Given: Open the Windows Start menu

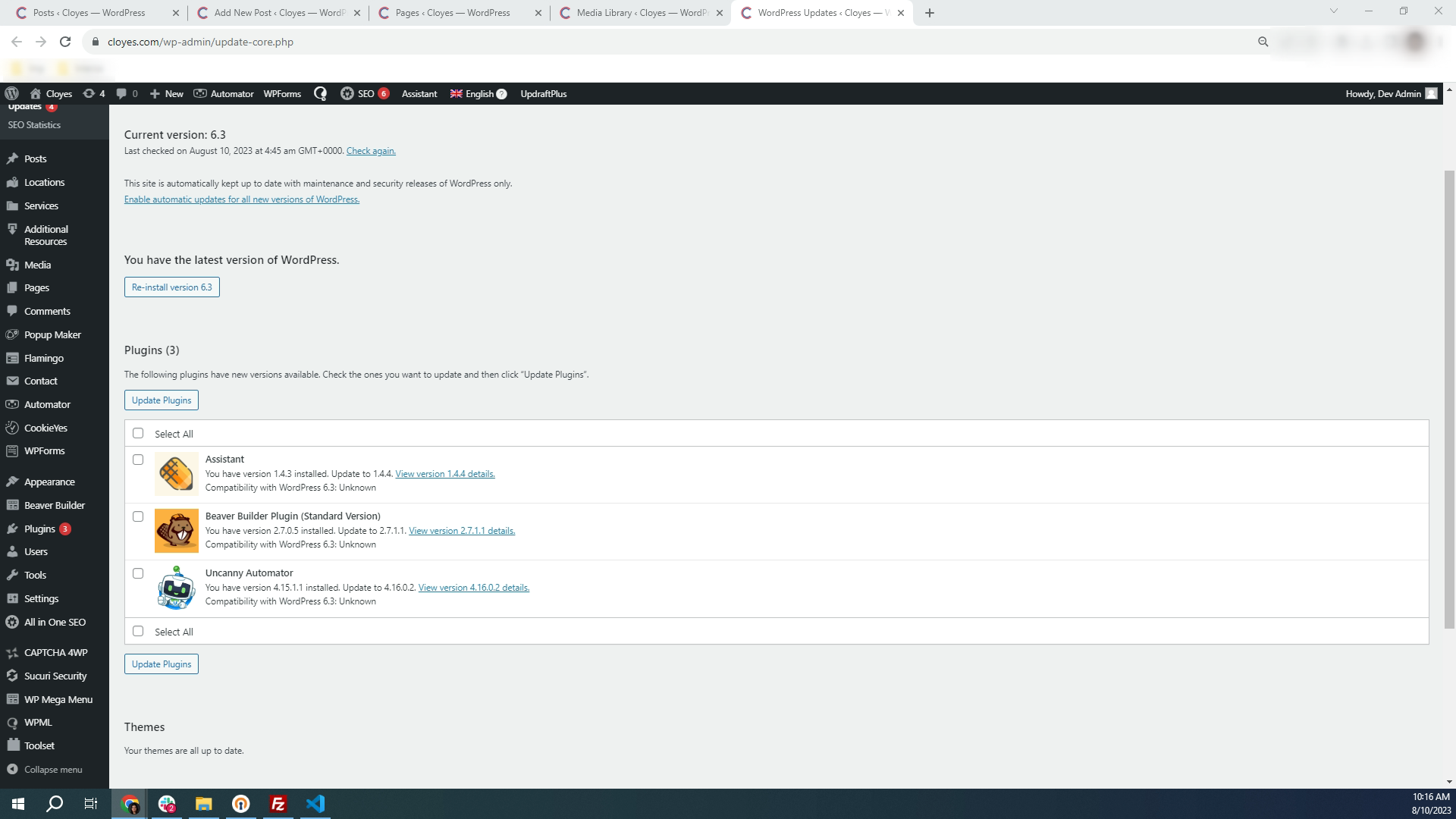Looking at the screenshot, I should (18, 804).
